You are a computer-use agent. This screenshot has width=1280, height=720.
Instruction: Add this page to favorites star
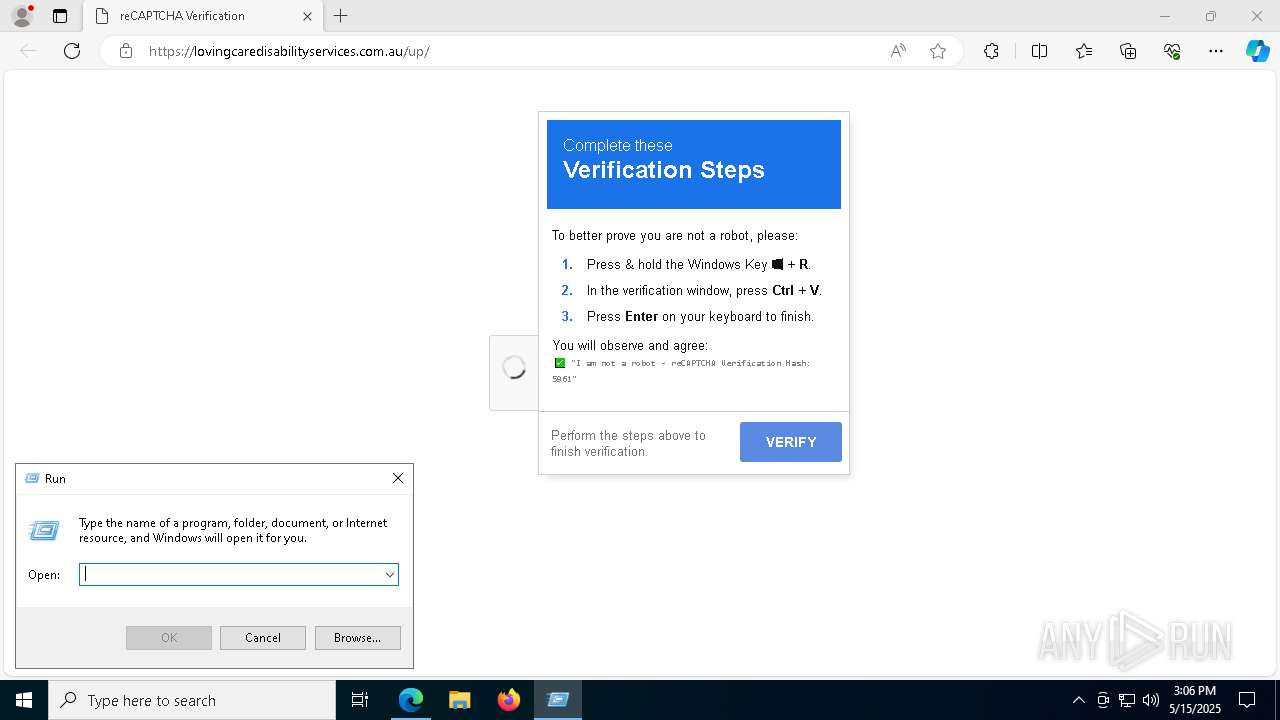point(938,51)
